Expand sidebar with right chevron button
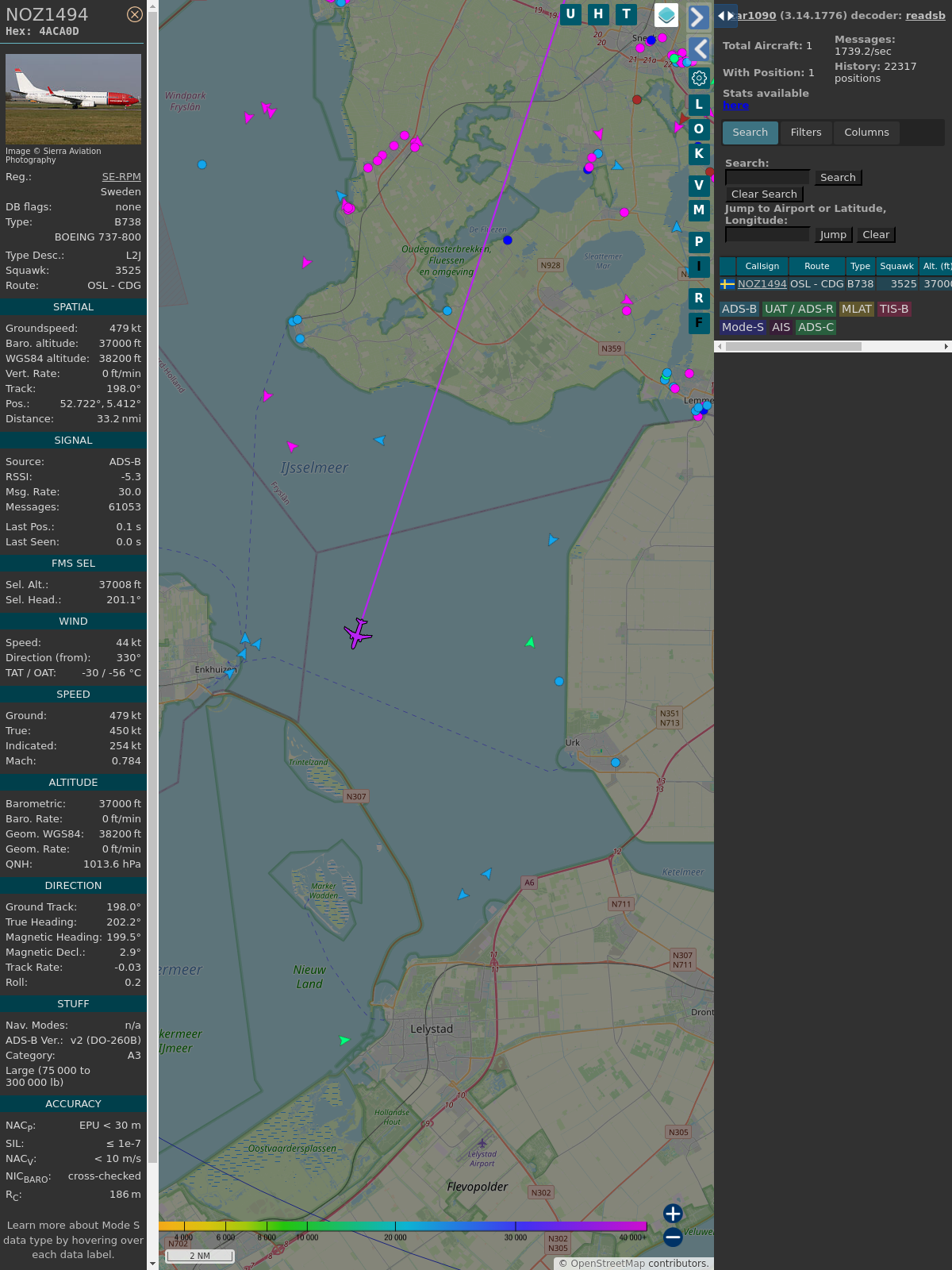 click(x=698, y=17)
